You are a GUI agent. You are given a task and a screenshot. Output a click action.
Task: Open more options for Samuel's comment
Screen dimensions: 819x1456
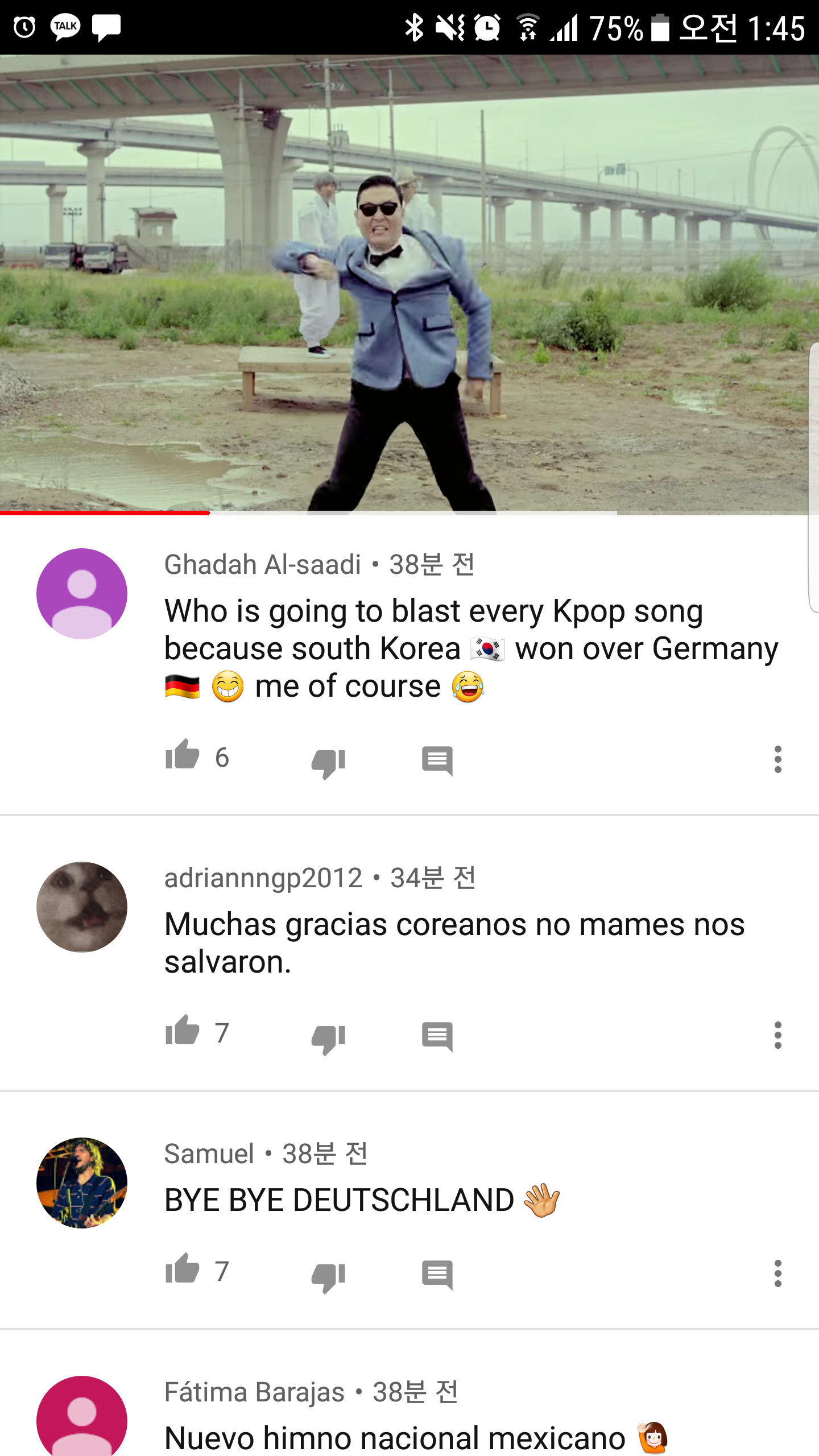[777, 1273]
